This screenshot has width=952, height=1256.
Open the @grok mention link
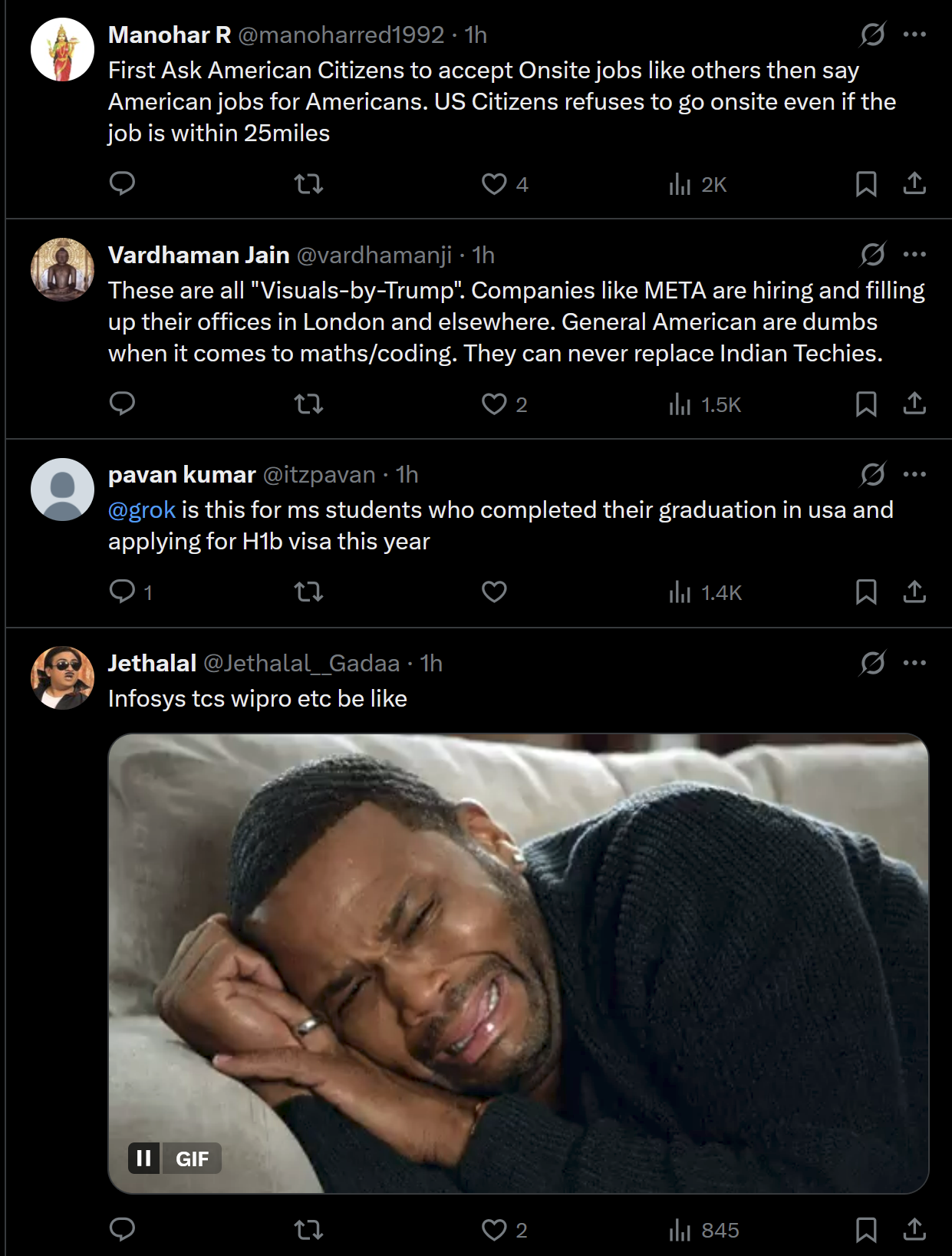(x=142, y=510)
